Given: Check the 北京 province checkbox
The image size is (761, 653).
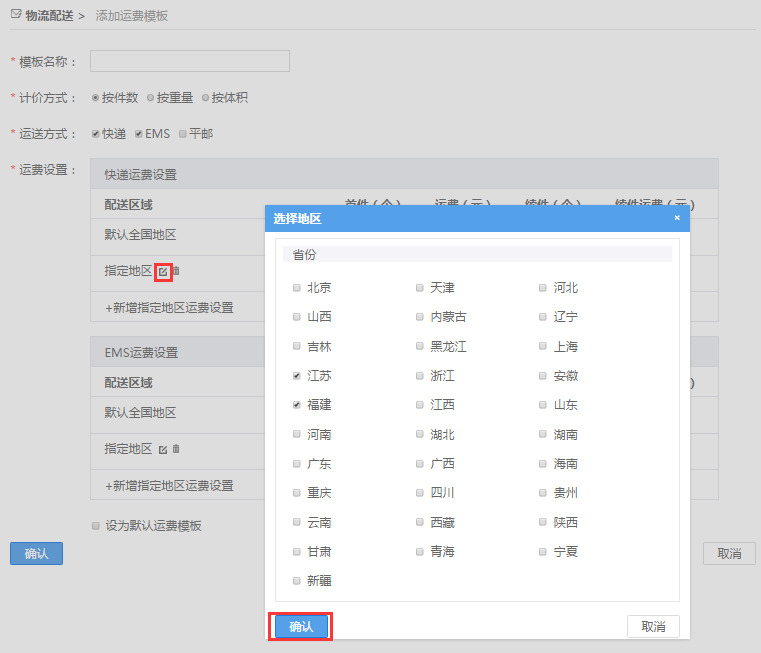Looking at the screenshot, I should (x=296, y=288).
